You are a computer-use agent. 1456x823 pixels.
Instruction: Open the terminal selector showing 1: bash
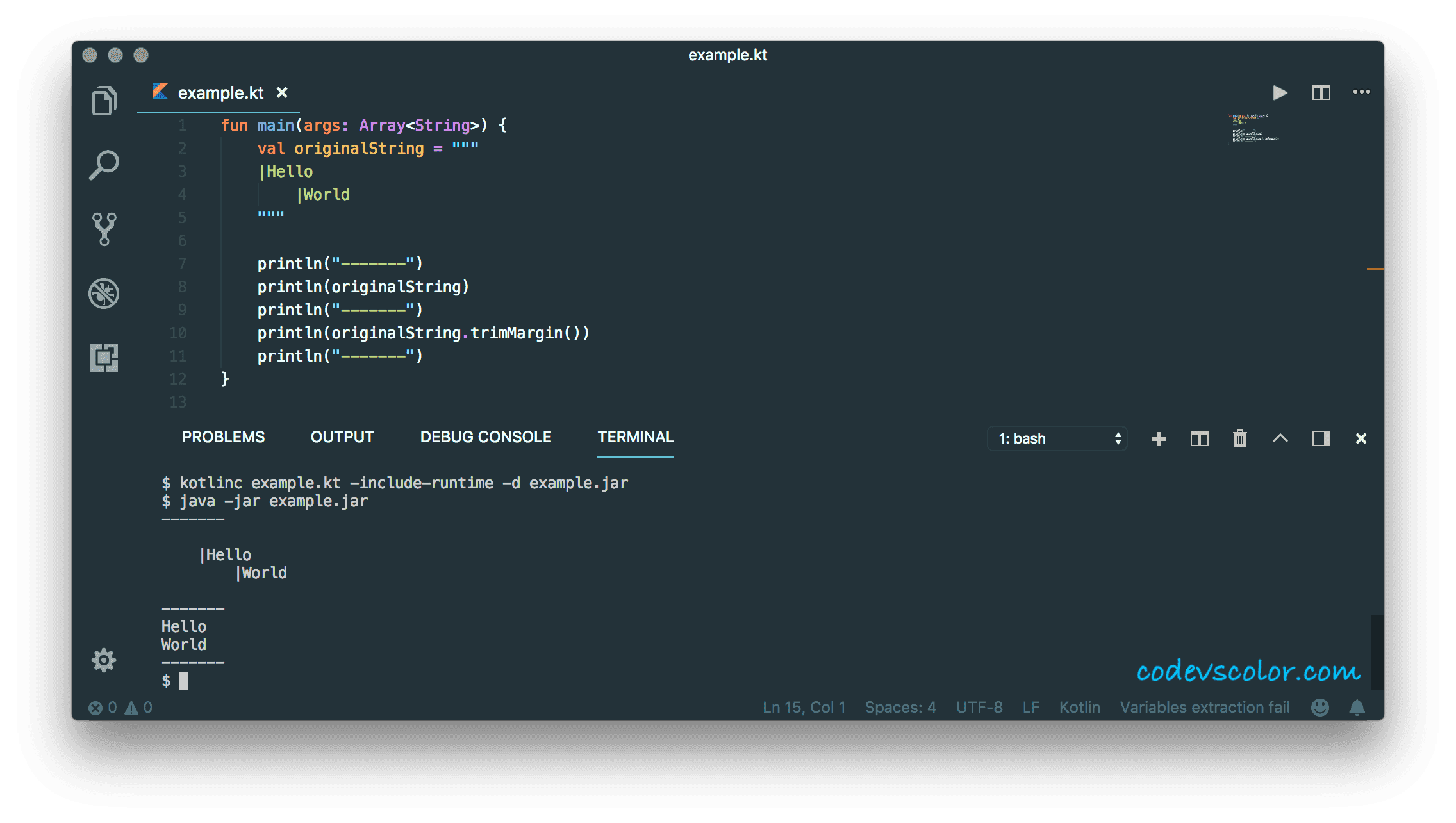(1057, 438)
